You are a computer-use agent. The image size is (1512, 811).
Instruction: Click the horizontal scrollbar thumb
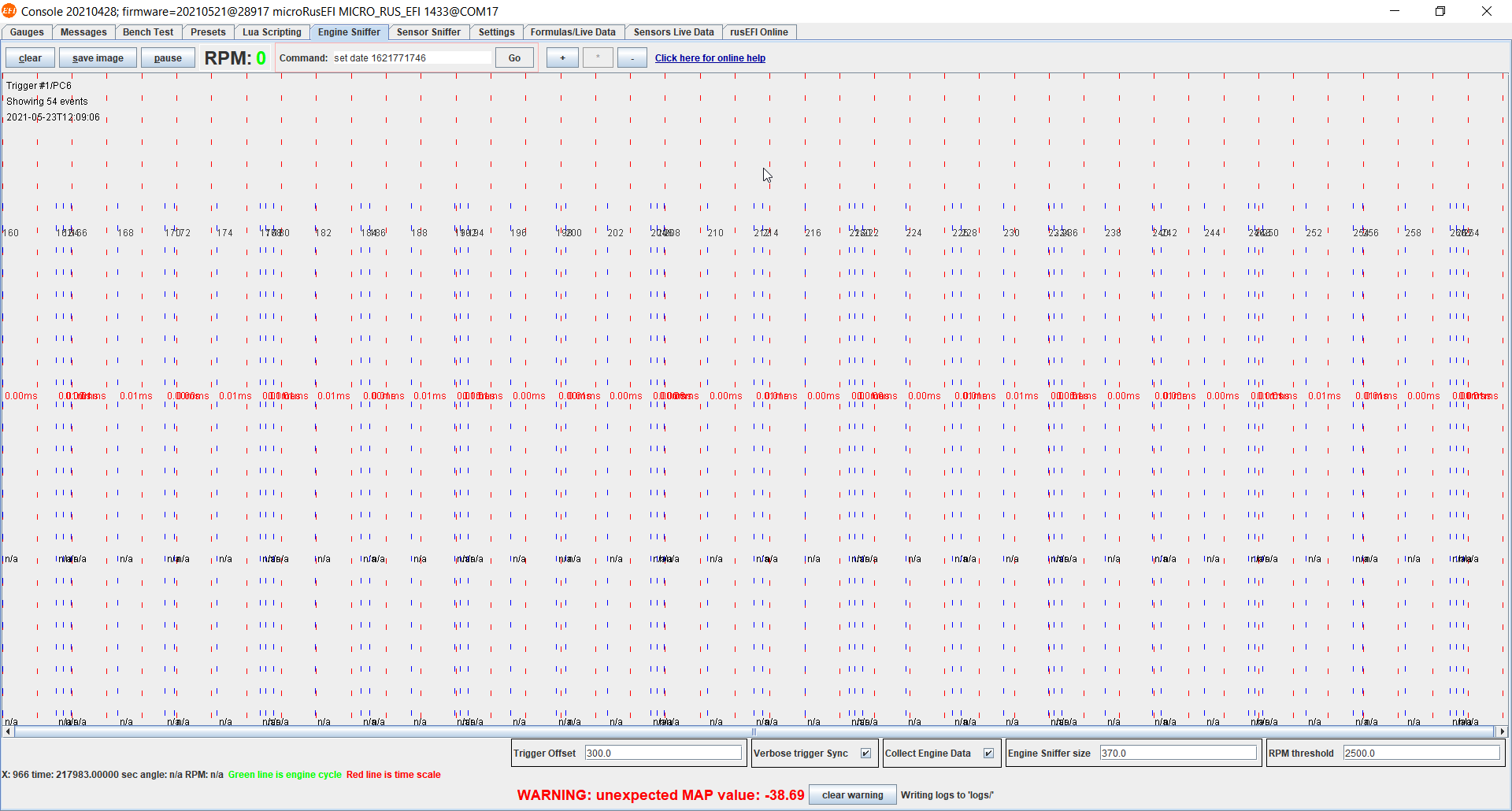tap(754, 731)
